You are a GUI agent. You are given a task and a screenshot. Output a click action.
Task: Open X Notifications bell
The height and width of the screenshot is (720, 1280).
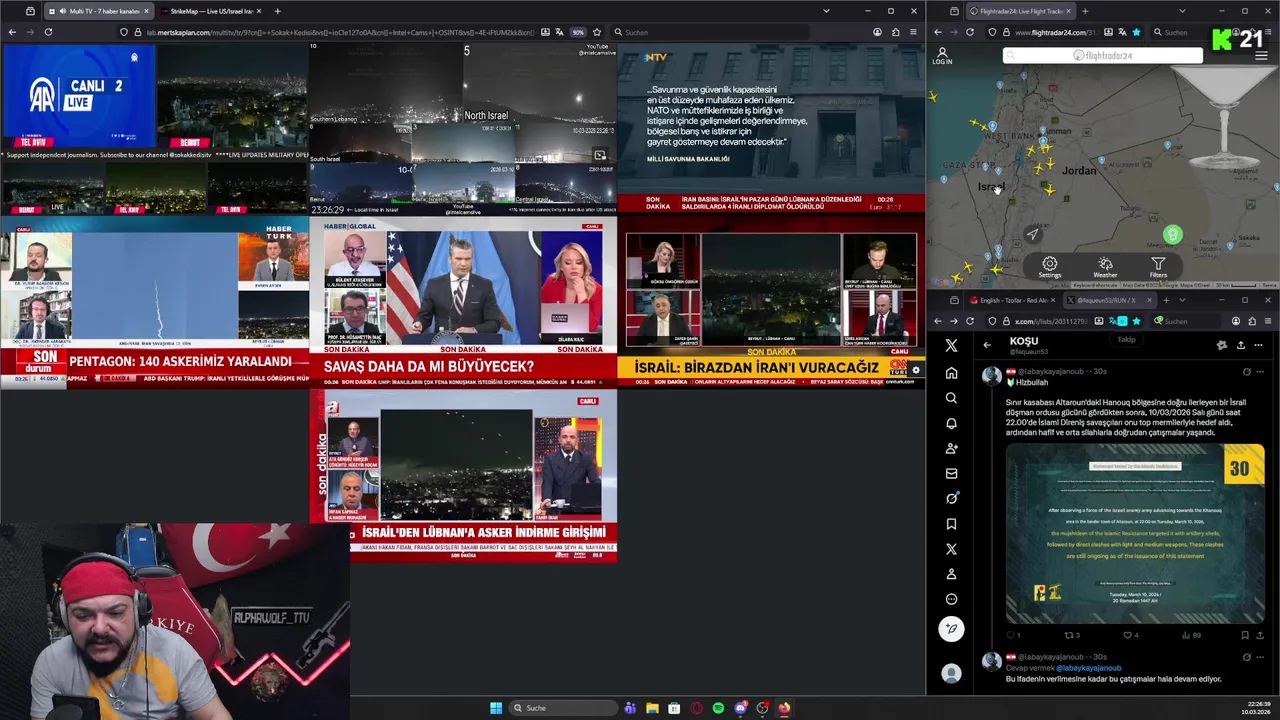click(951, 423)
